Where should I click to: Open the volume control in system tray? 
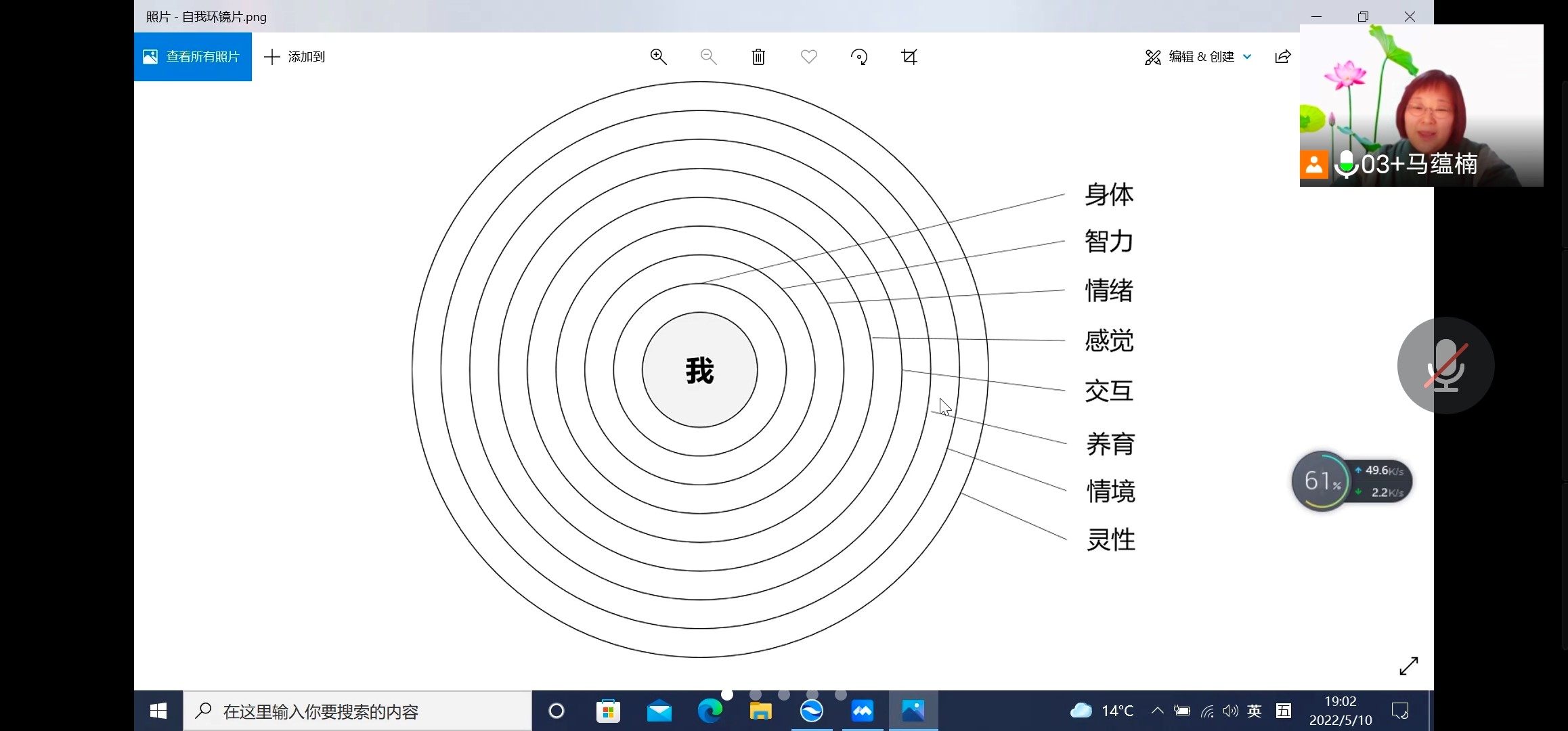pos(1230,711)
